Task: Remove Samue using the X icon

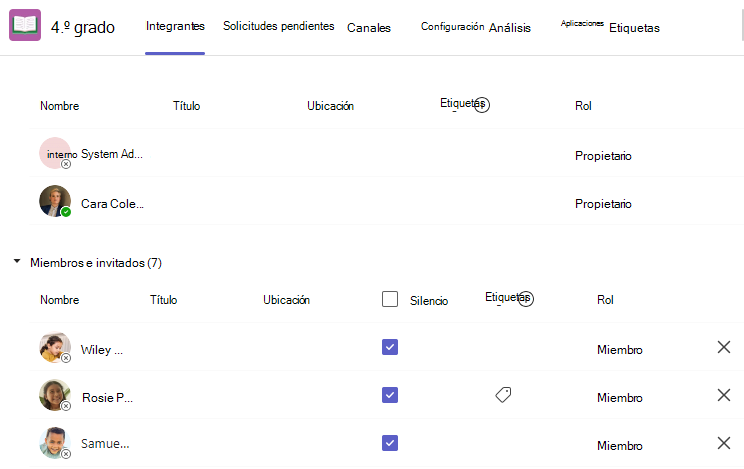Action: [724, 443]
